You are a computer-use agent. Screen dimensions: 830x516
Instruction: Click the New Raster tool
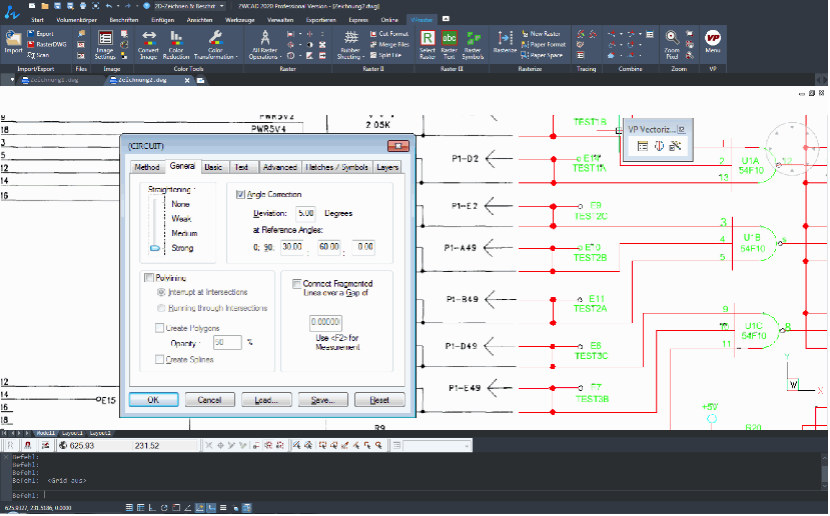point(540,34)
